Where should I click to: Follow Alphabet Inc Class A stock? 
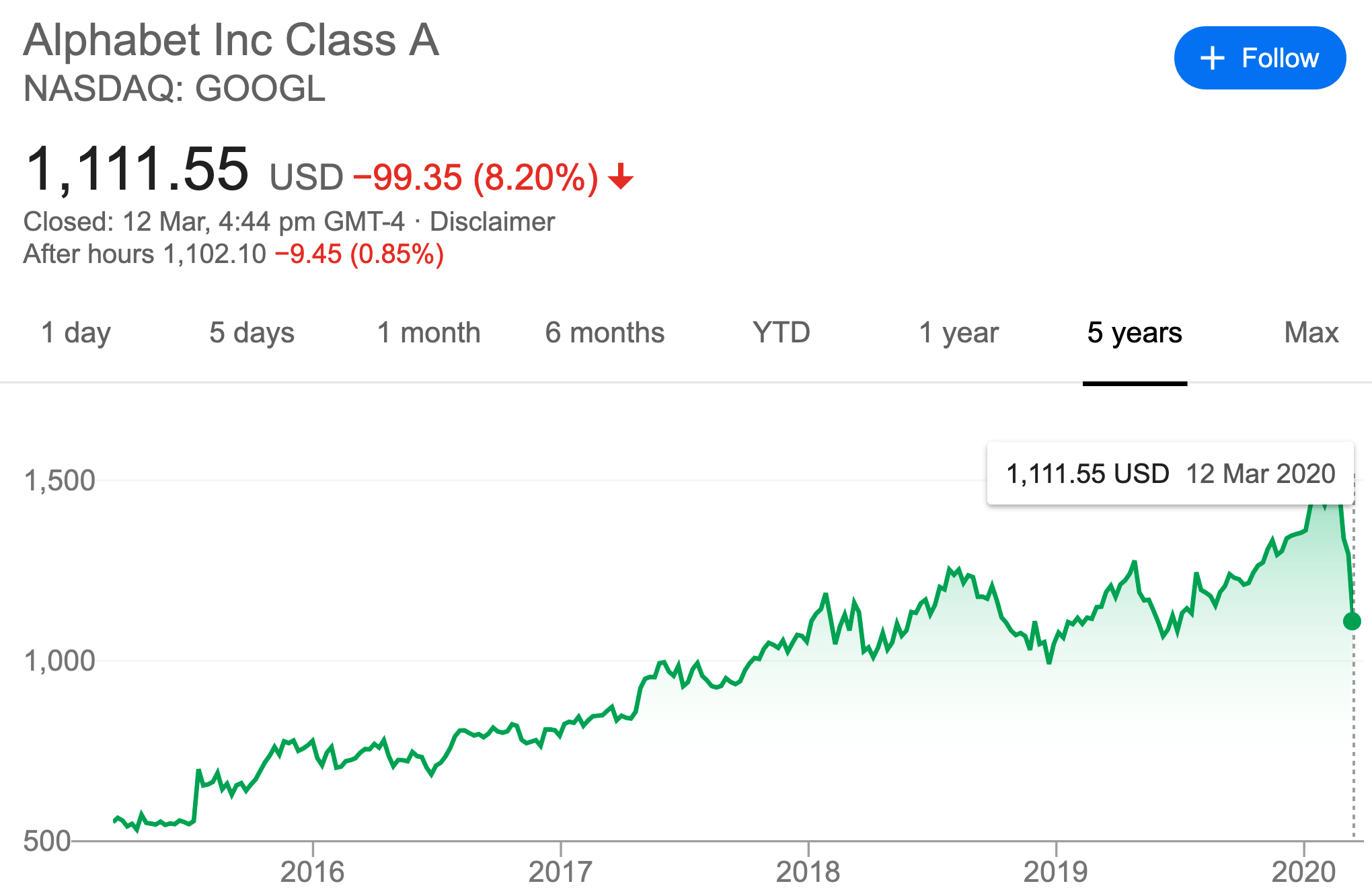pos(1260,58)
